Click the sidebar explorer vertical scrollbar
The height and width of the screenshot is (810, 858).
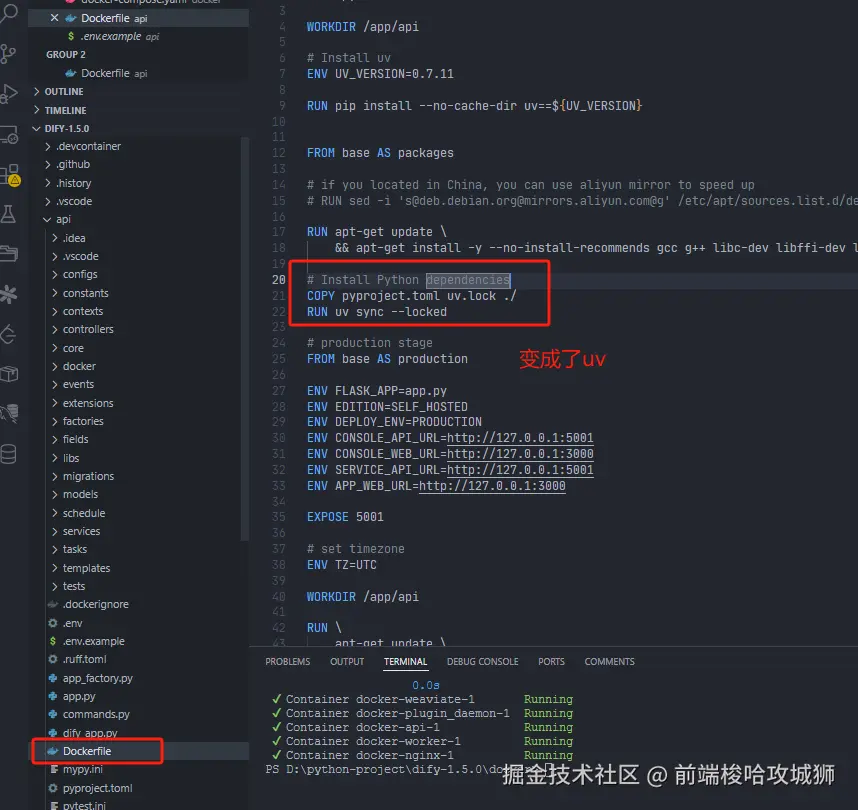pyautogui.click(x=245, y=339)
